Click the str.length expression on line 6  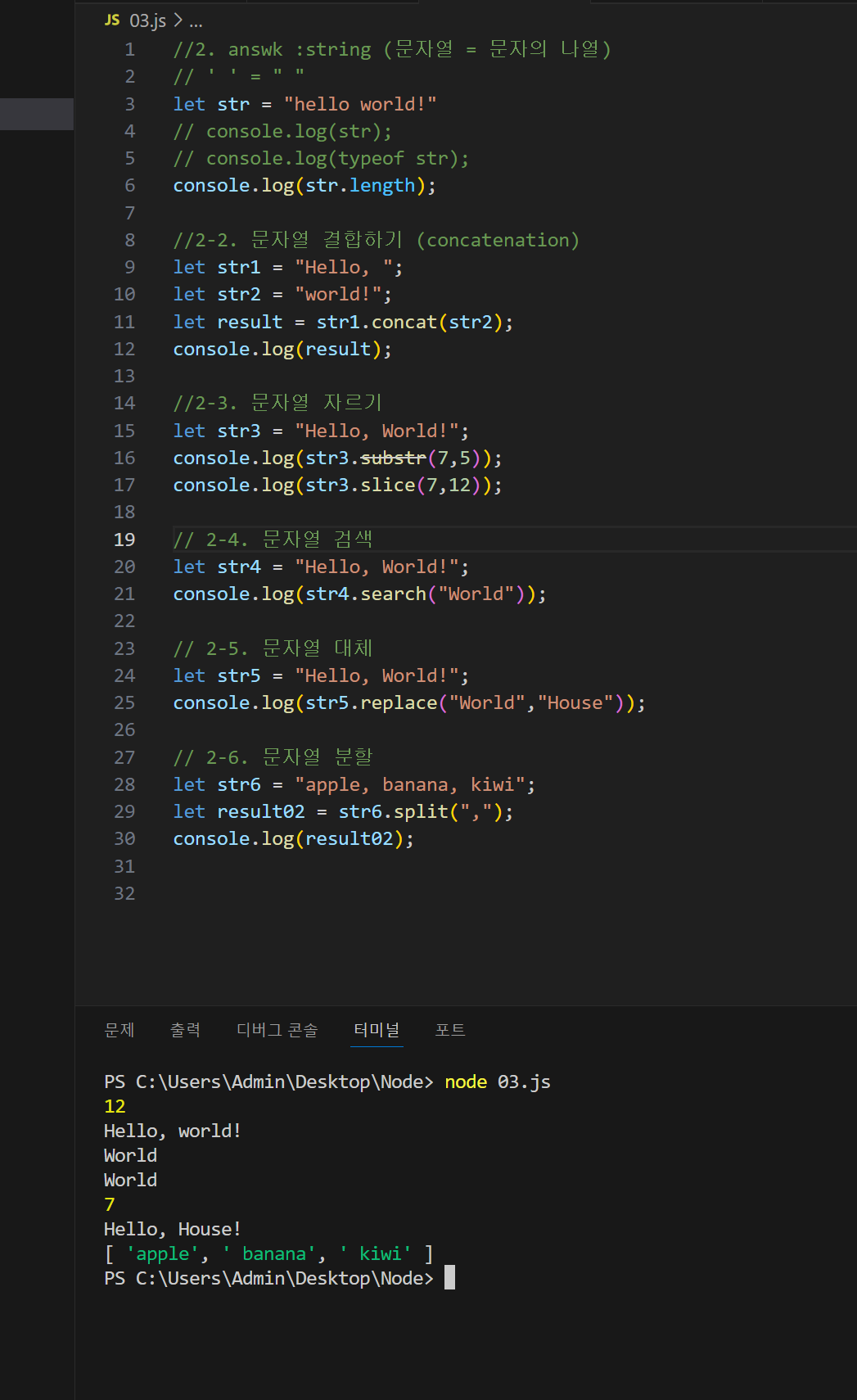pos(360,186)
